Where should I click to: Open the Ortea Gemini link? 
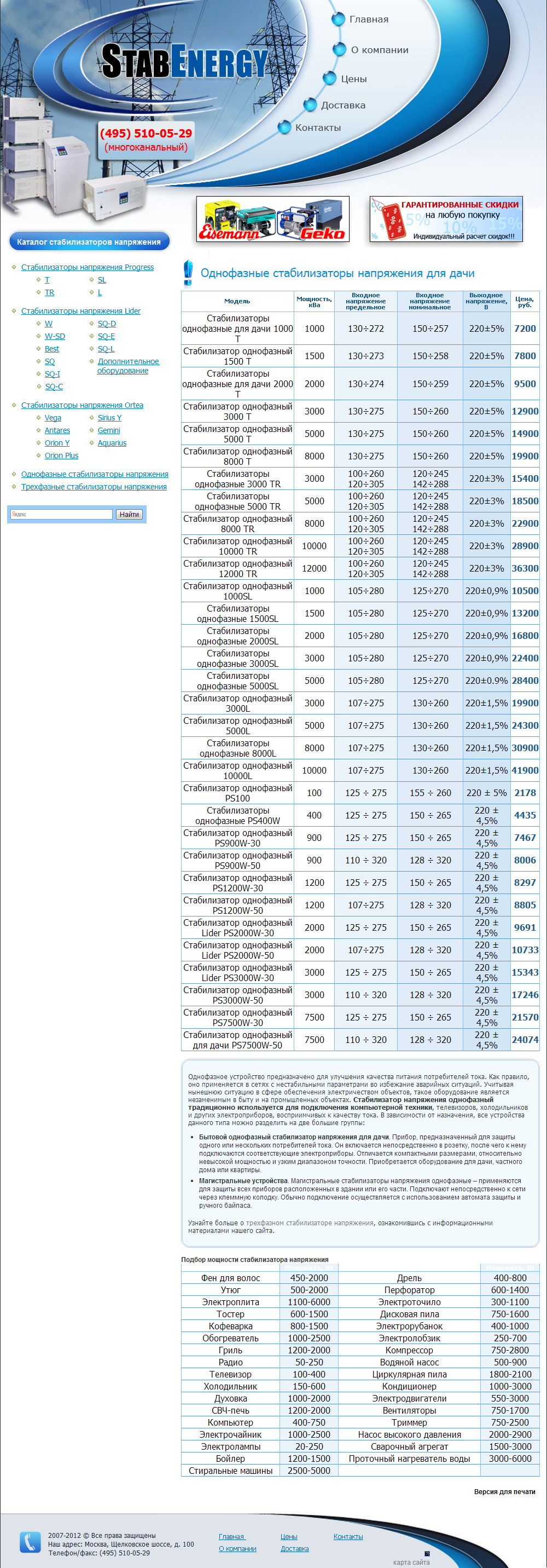(x=109, y=430)
